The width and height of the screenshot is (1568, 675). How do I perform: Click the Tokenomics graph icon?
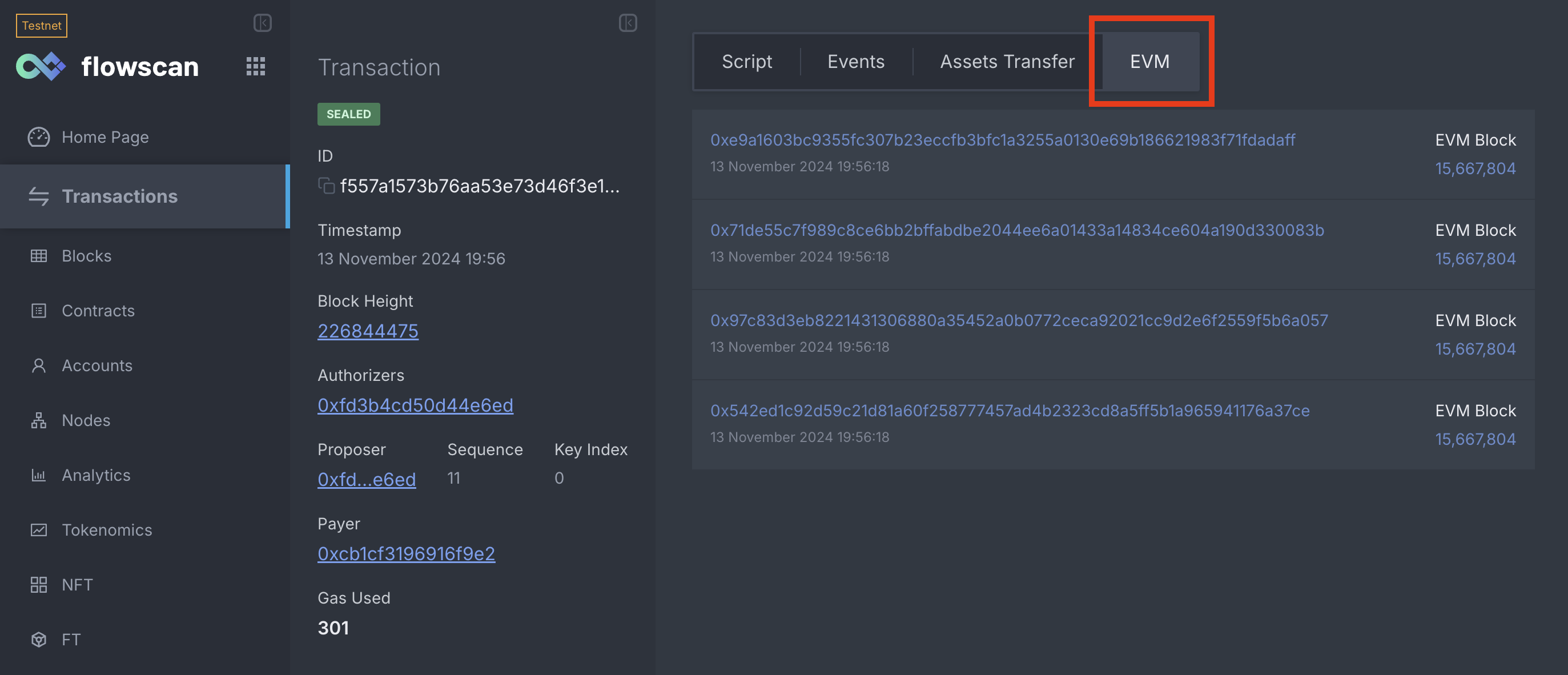39,529
